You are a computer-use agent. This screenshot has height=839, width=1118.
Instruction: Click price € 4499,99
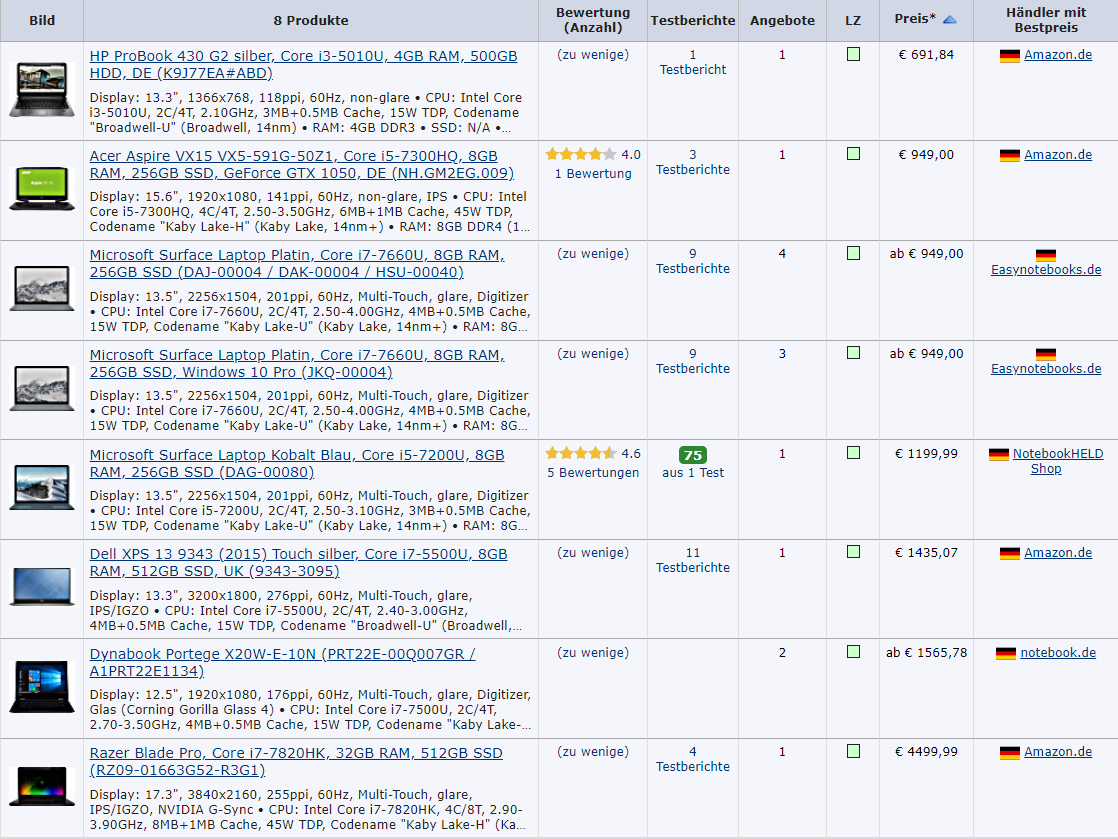click(925, 752)
